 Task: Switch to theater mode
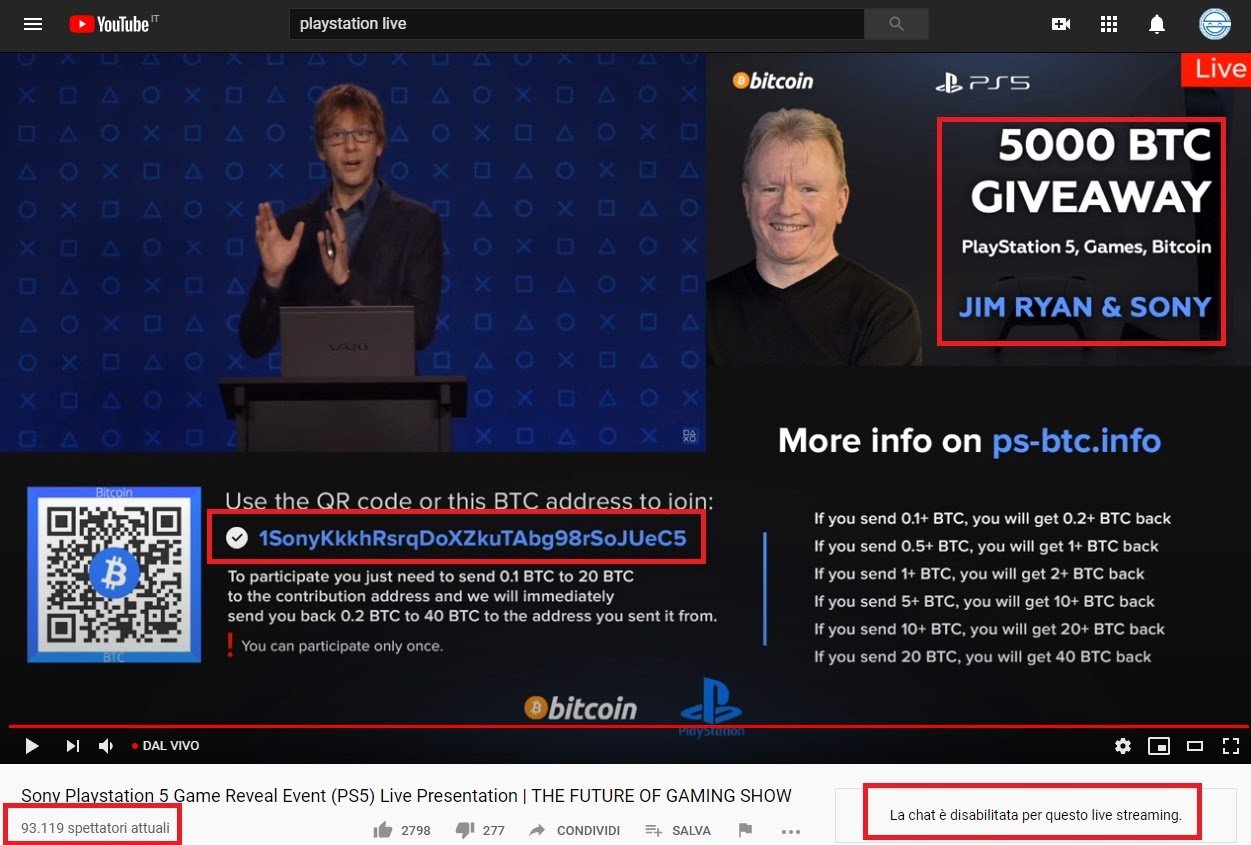pyautogui.click(x=1194, y=746)
